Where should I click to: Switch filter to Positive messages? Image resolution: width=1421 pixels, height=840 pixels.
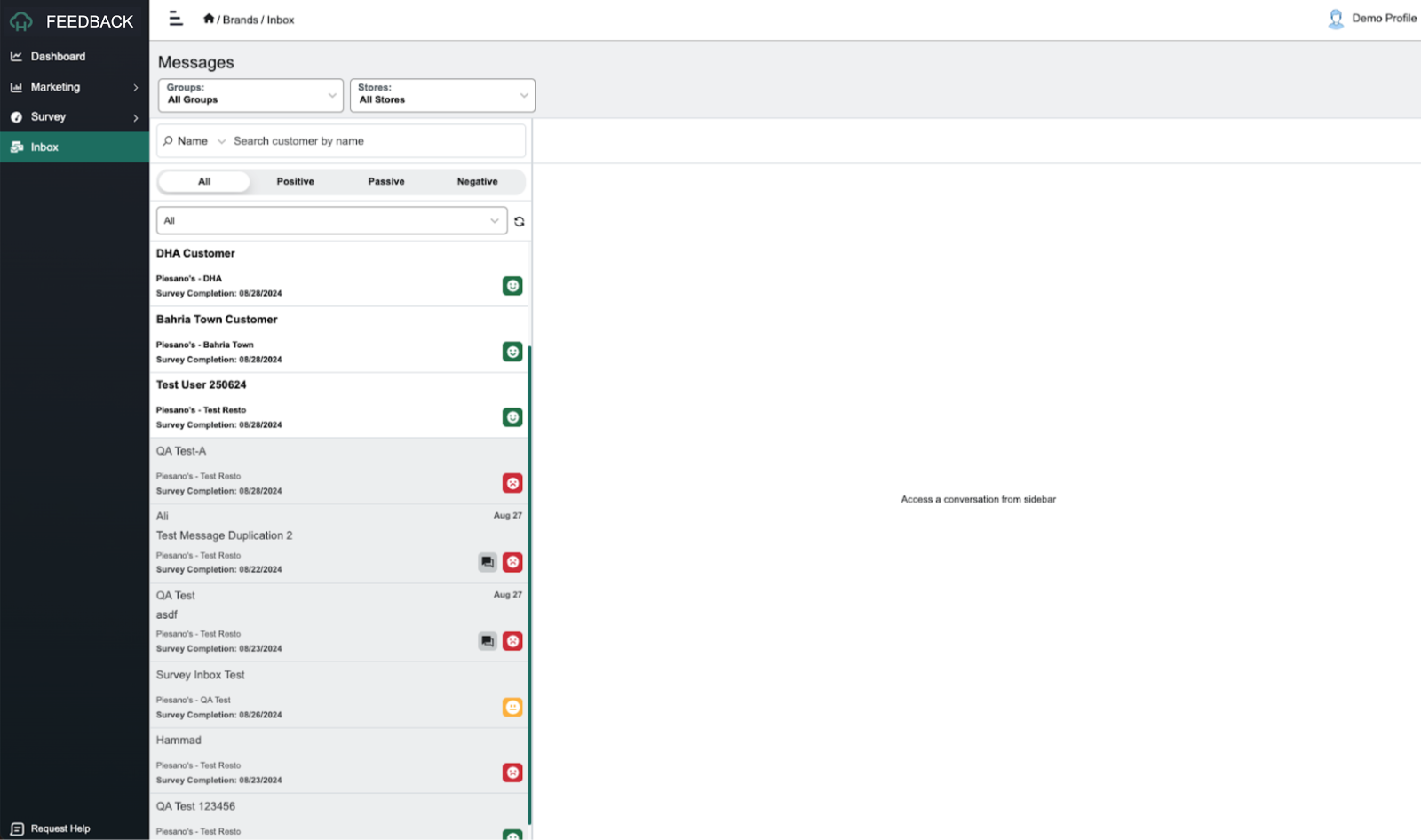click(294, 181)
